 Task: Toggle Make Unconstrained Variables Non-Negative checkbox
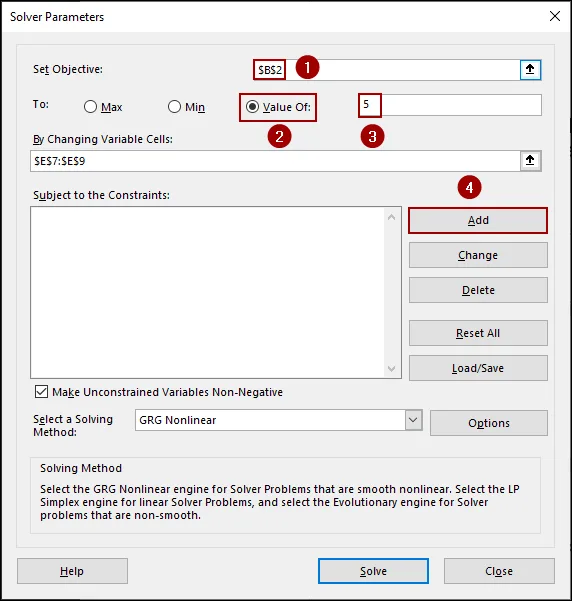41,392
